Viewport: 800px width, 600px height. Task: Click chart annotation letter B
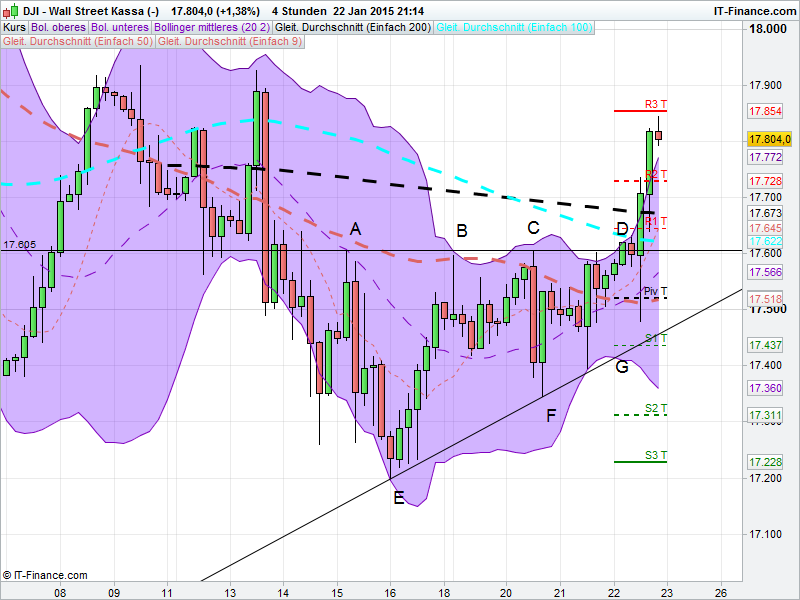[x=462, y=231]
